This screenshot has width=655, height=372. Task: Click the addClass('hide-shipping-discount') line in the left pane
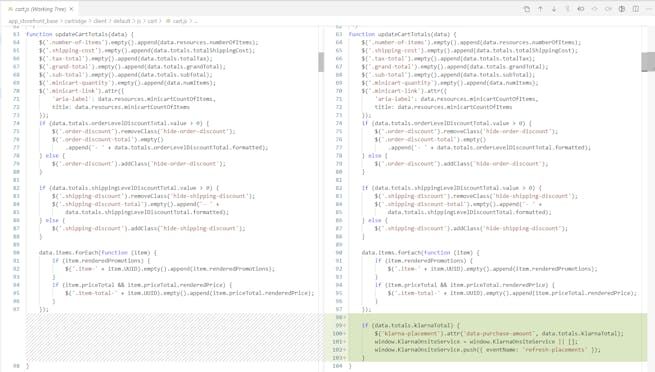coord(149,228)
